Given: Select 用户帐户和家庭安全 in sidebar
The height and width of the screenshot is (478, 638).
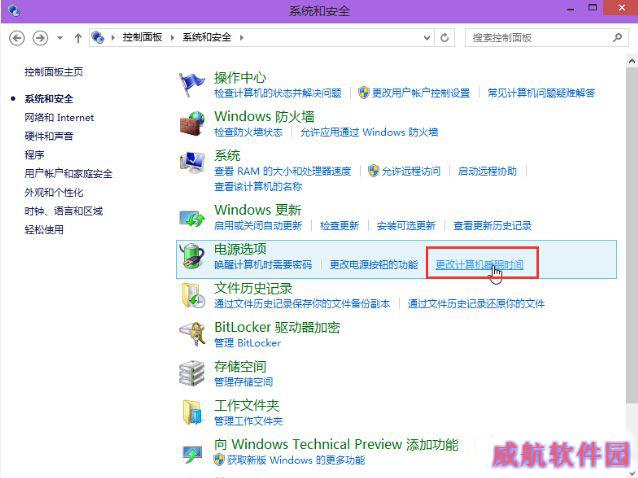Looking at the screenshot, I should 68,174.
